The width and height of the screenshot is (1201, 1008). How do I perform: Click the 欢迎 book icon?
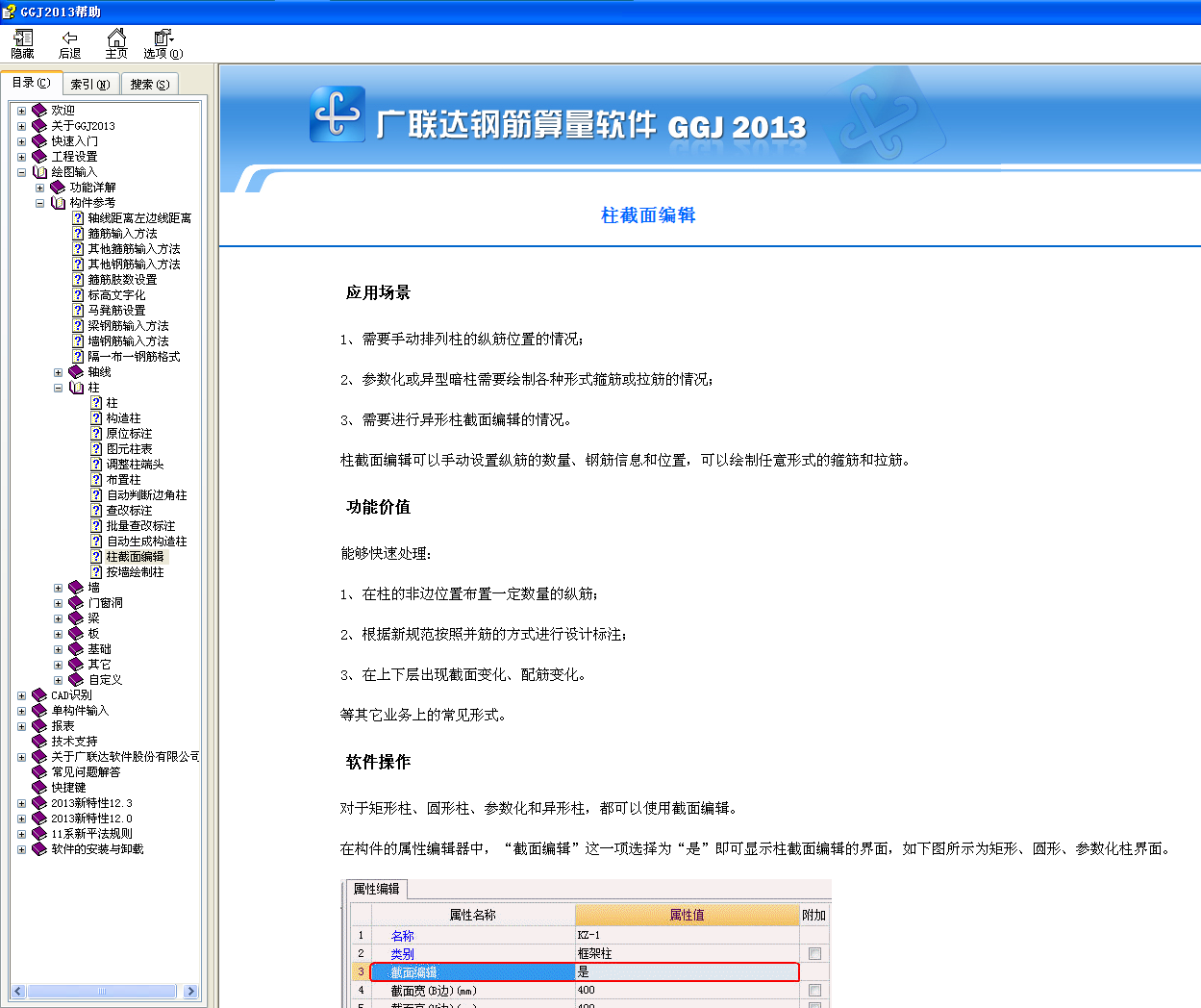point(39,111)
